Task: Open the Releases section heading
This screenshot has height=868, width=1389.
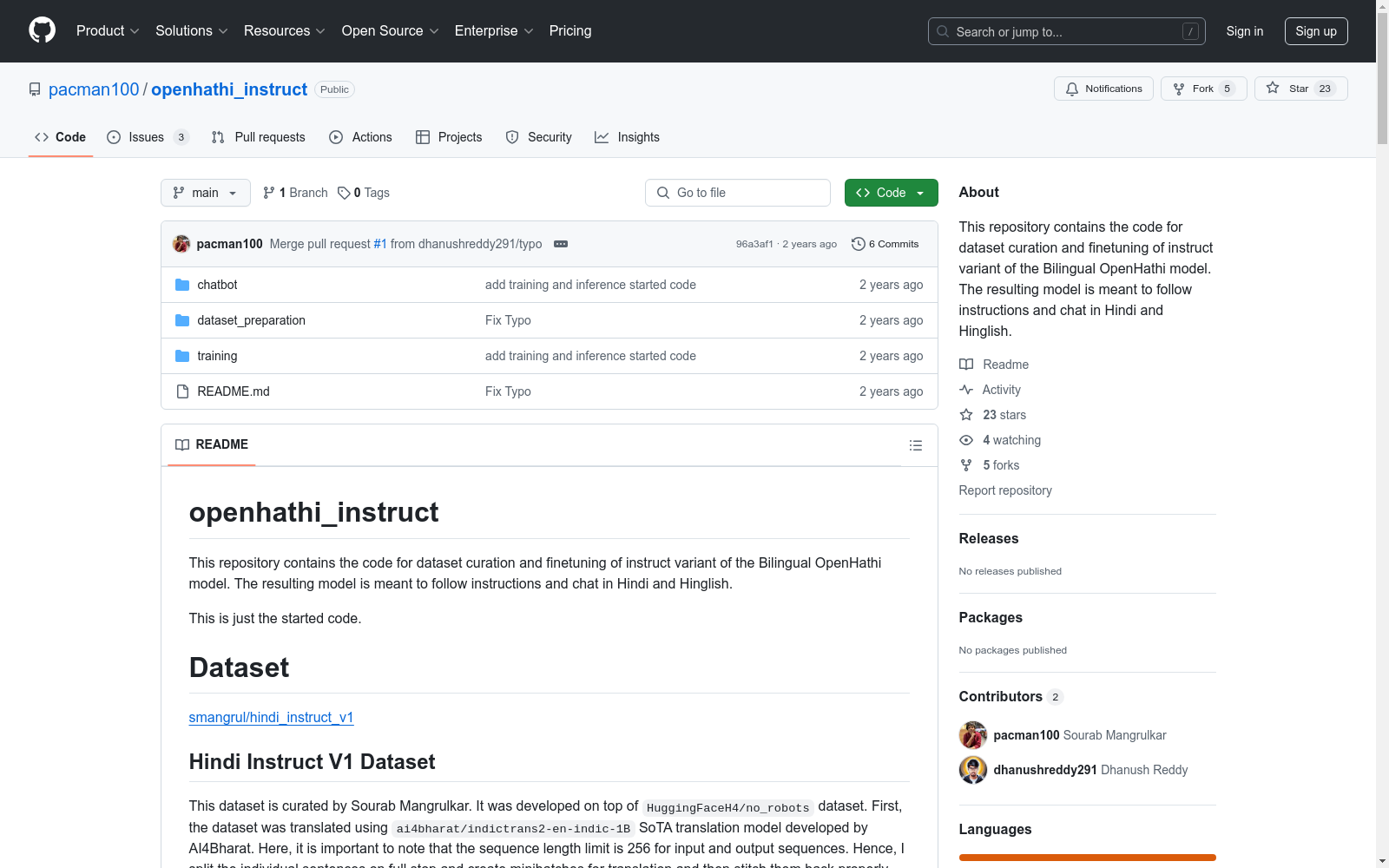Action: click(989, 538)
